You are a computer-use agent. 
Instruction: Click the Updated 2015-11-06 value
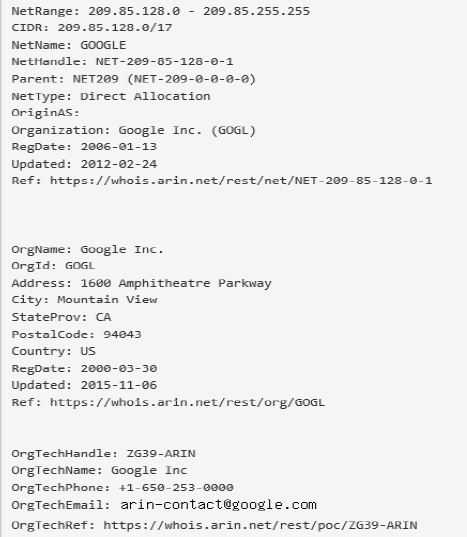119,385
